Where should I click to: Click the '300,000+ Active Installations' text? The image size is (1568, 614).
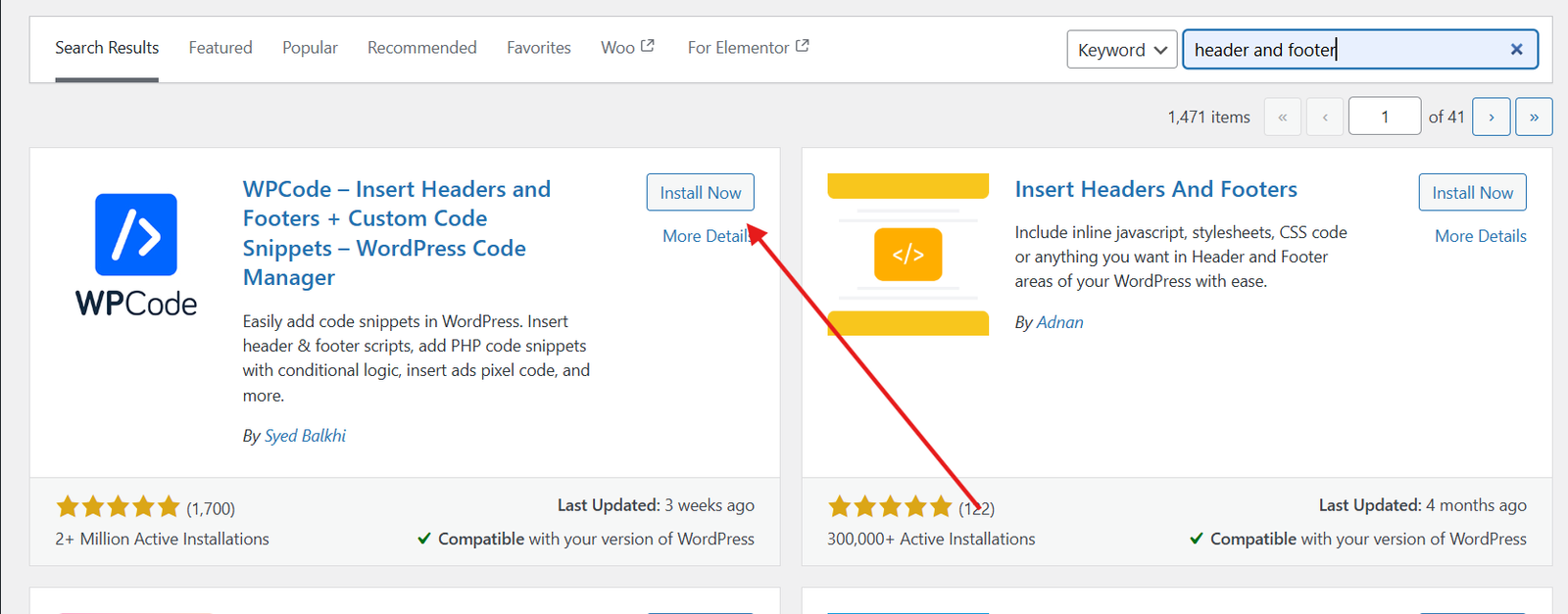931,539
